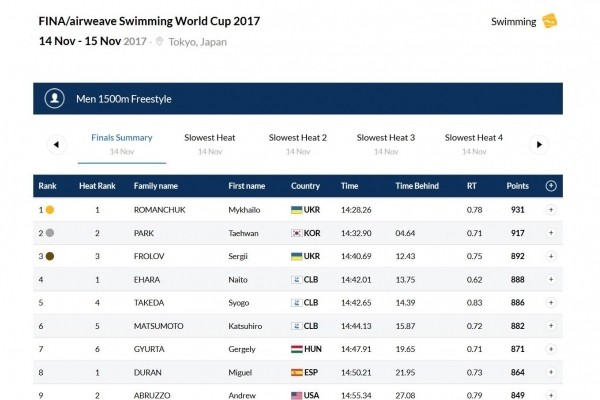Expand all rows with header plus icon
600x400 pixels.
click(x=550, y=186)
